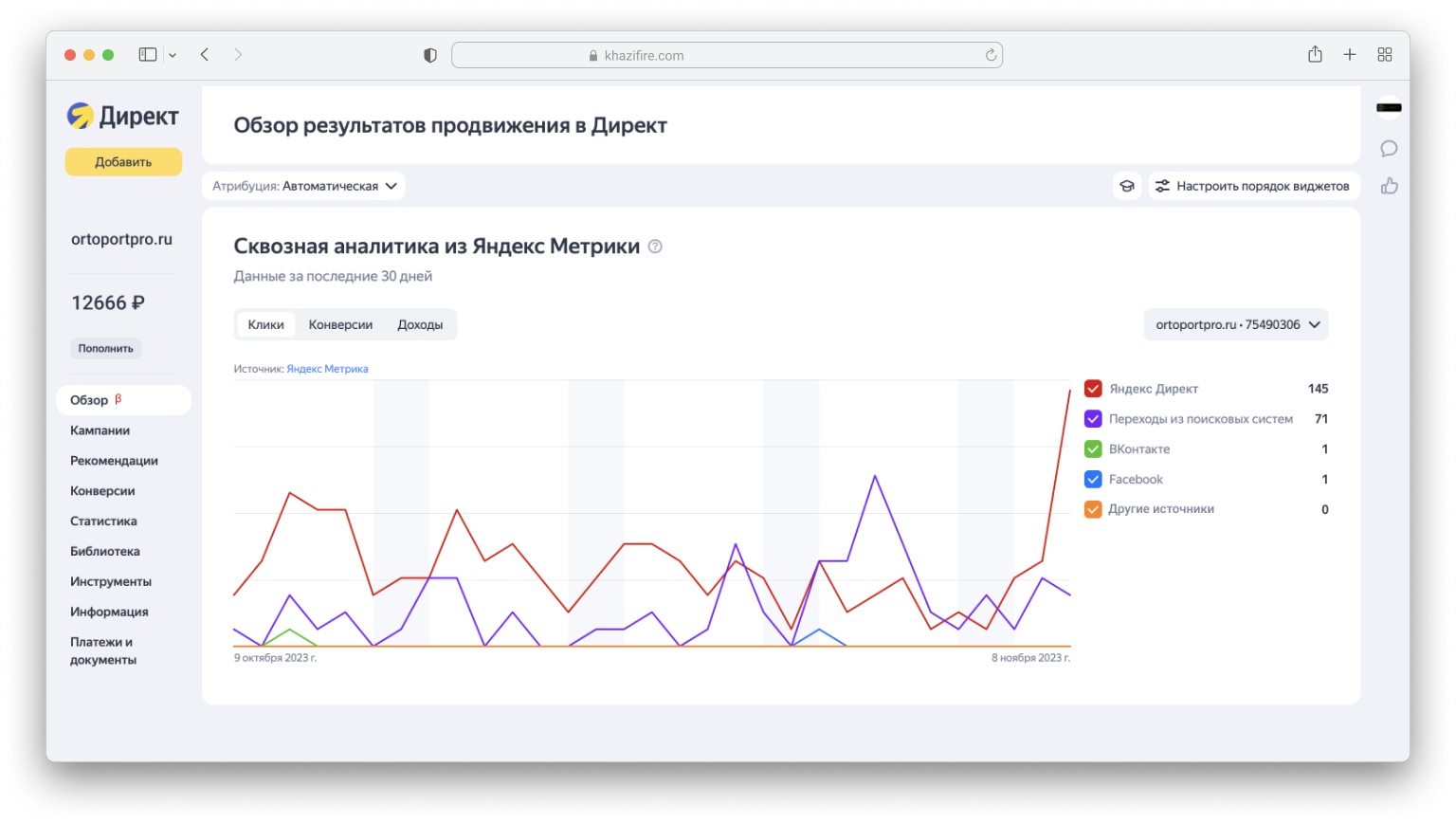Image resolution: width=1456 pixels, height=823 pixels.
Task: Open a new tab with the plus icon
Action: [1350, 55]
